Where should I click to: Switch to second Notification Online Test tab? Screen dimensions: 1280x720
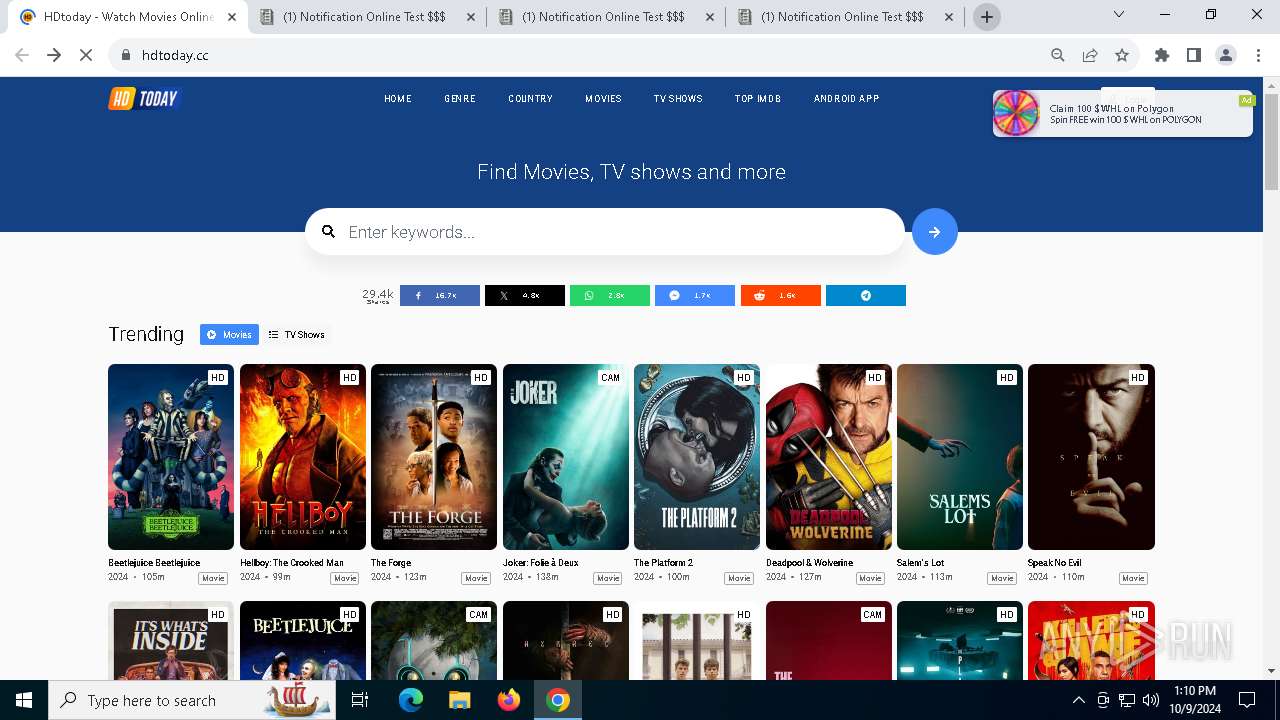coord(607,17)
